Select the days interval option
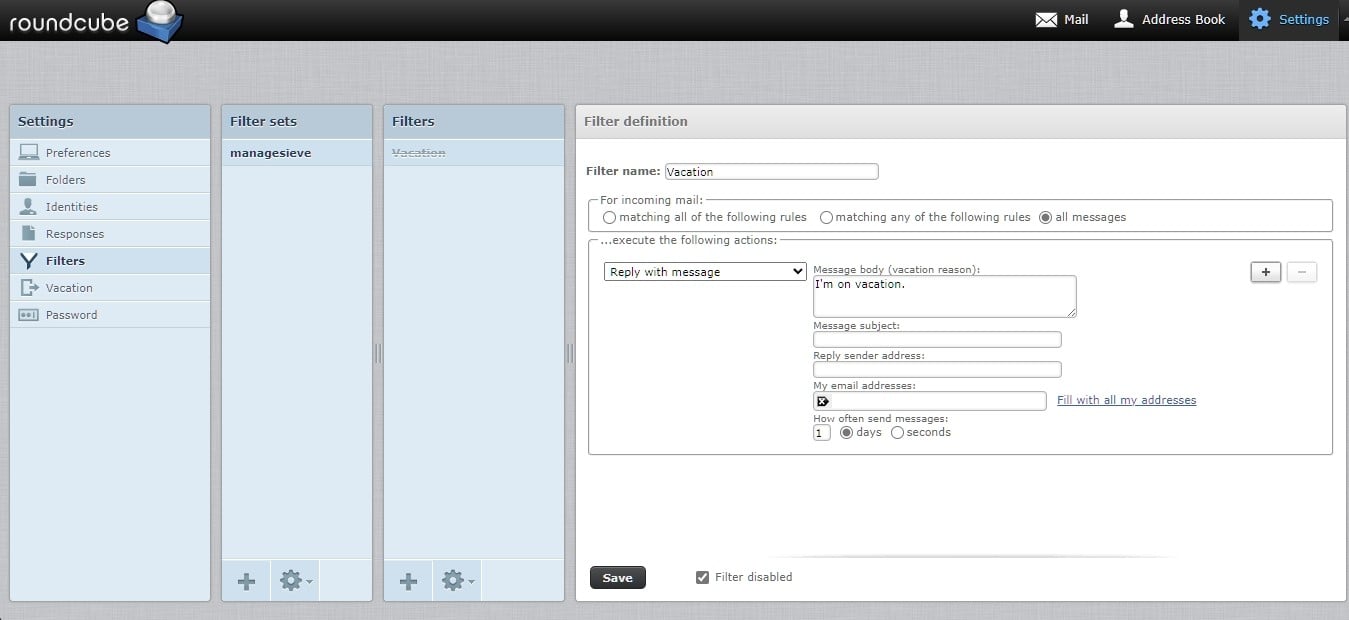Viewport: 1349px width, 620px height. click(x=847, y=433)
